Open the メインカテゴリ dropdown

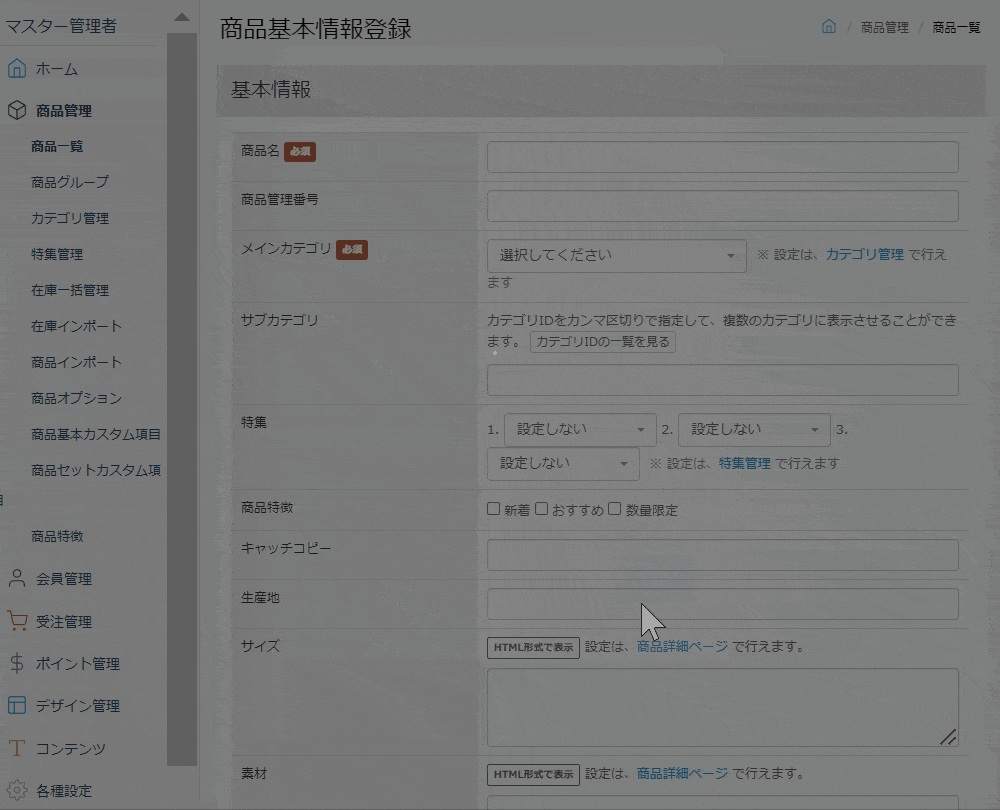[617, 256]
